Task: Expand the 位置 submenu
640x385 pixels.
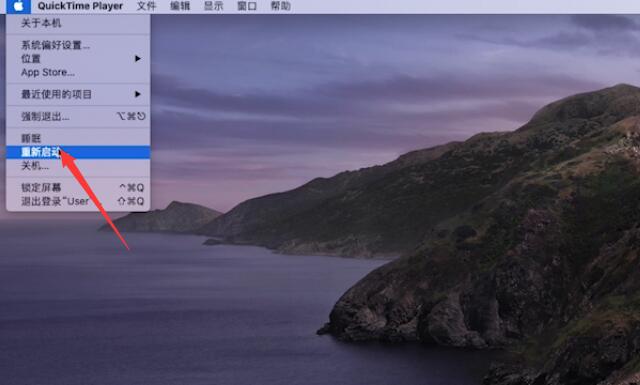Action: tap(78, 59)
